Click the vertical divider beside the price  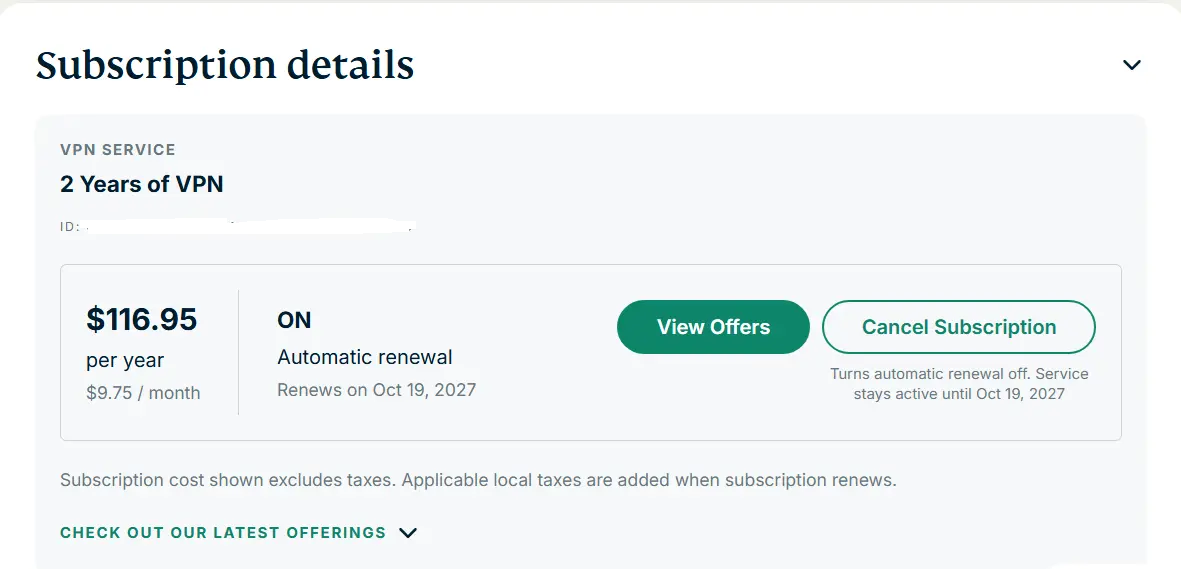[239, 352]
